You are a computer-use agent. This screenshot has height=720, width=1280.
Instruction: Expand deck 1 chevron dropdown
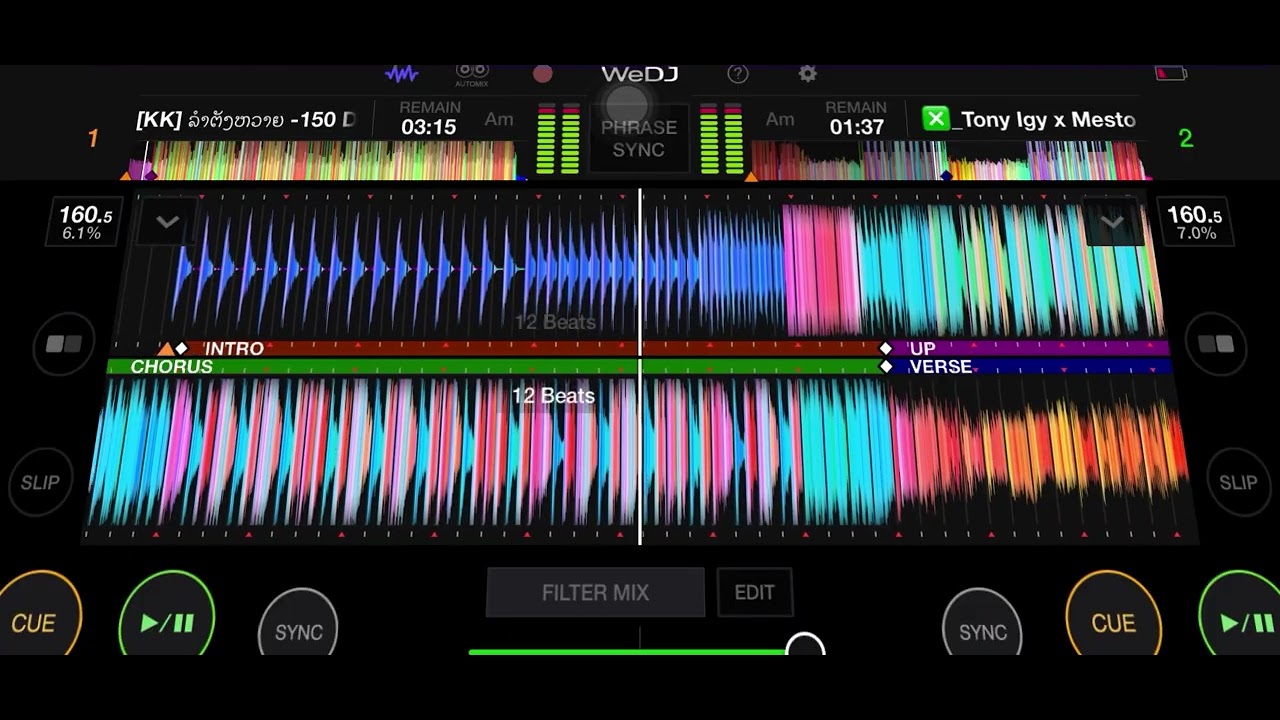(x=167, y=222)
